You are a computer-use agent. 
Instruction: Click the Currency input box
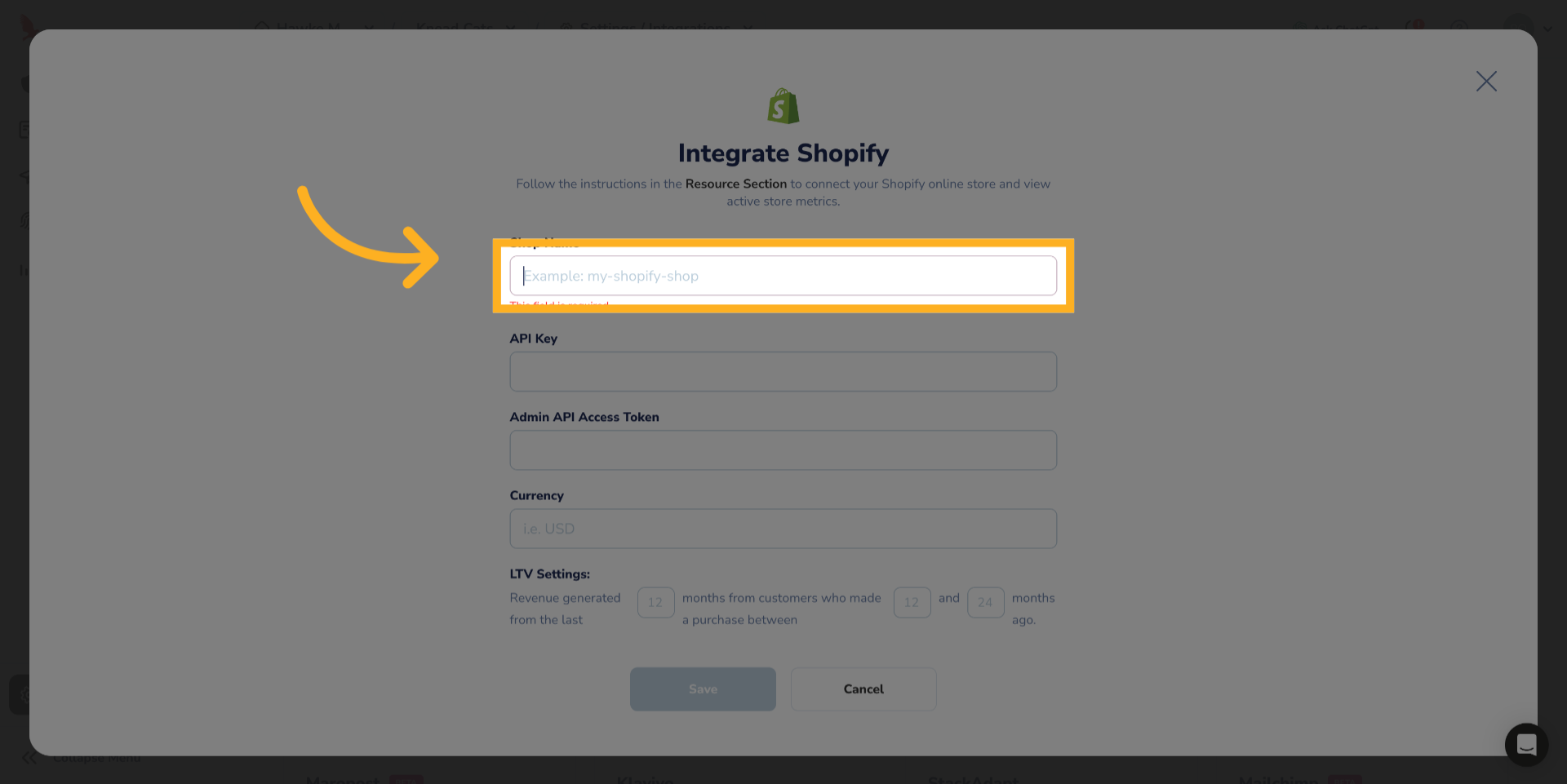tap(783, 529)
